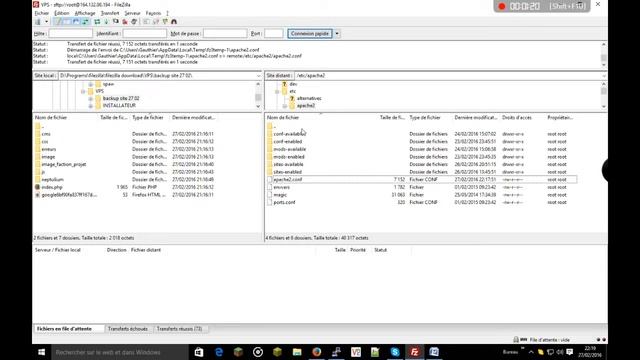Open the Édition menu
The width and height of the screenshot is (640, 360).
point(62,13)
